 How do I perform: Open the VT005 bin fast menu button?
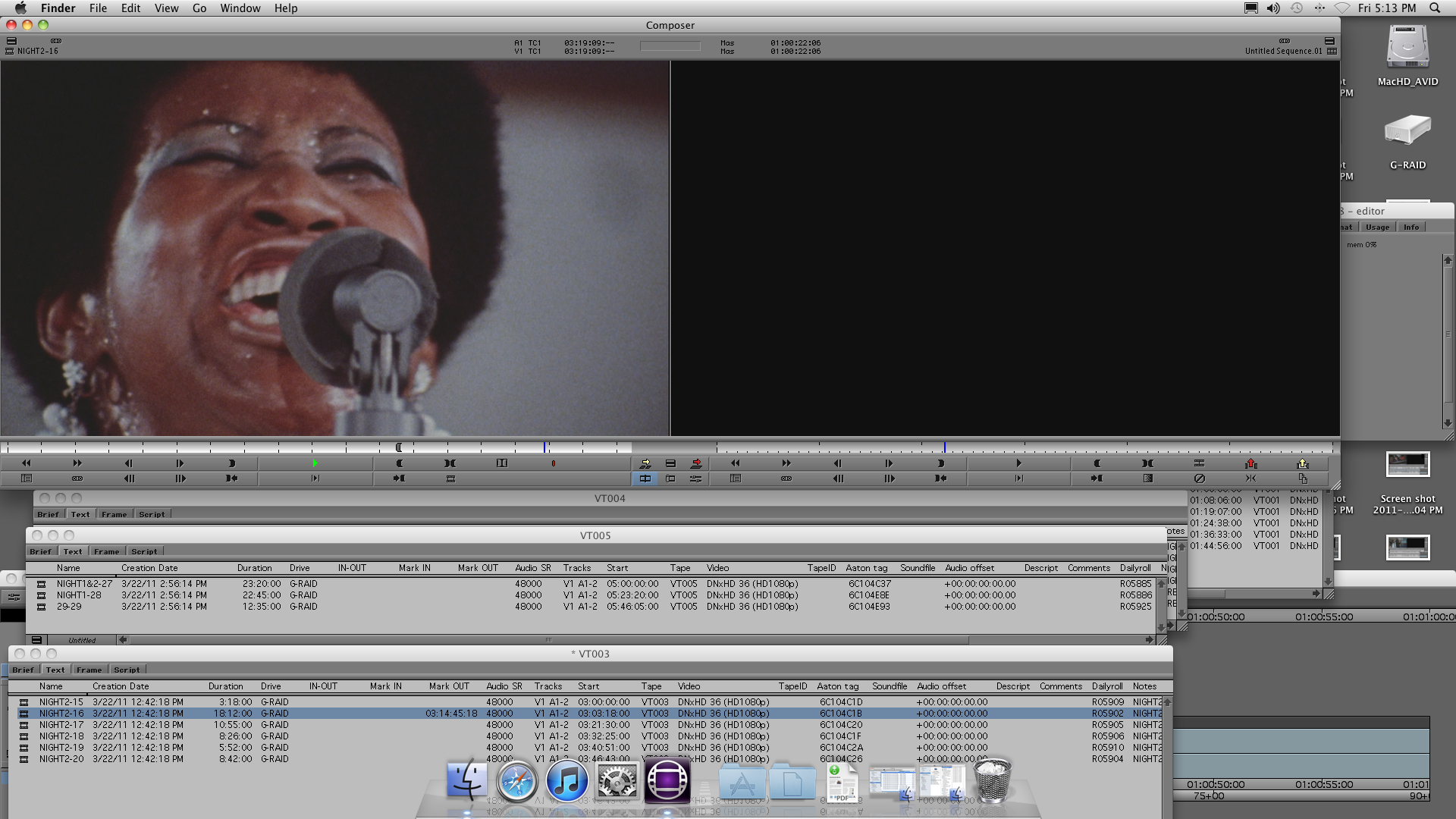coord(36,640)
